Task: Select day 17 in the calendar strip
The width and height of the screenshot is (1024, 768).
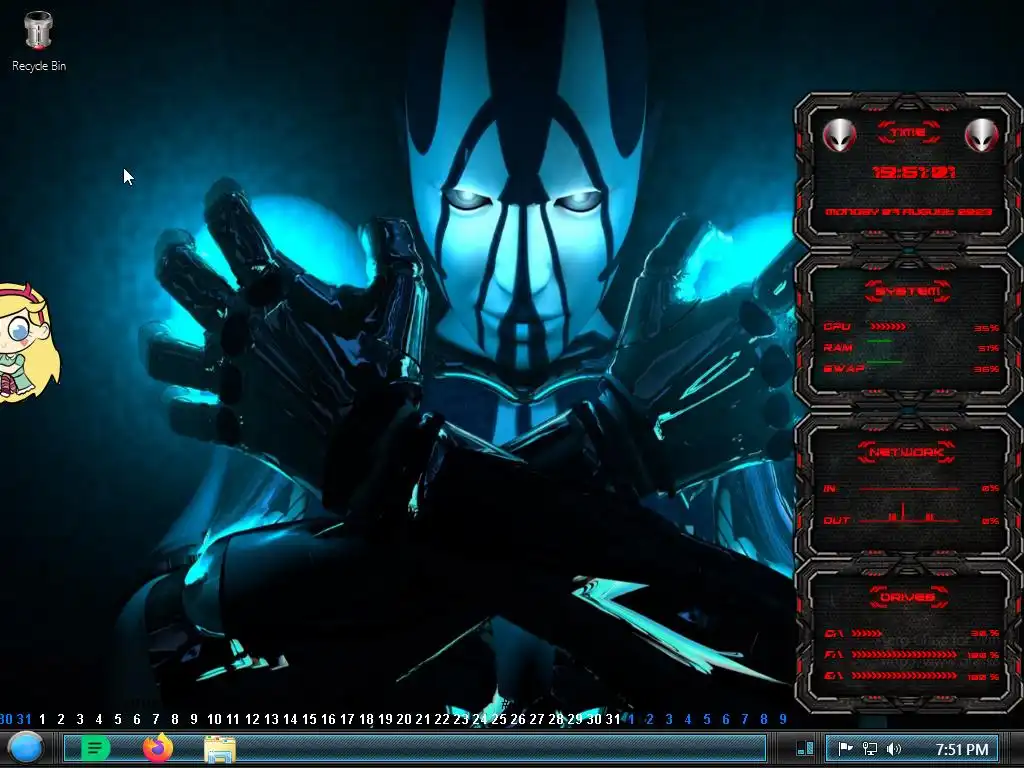Action: click(x=347, y=719)
